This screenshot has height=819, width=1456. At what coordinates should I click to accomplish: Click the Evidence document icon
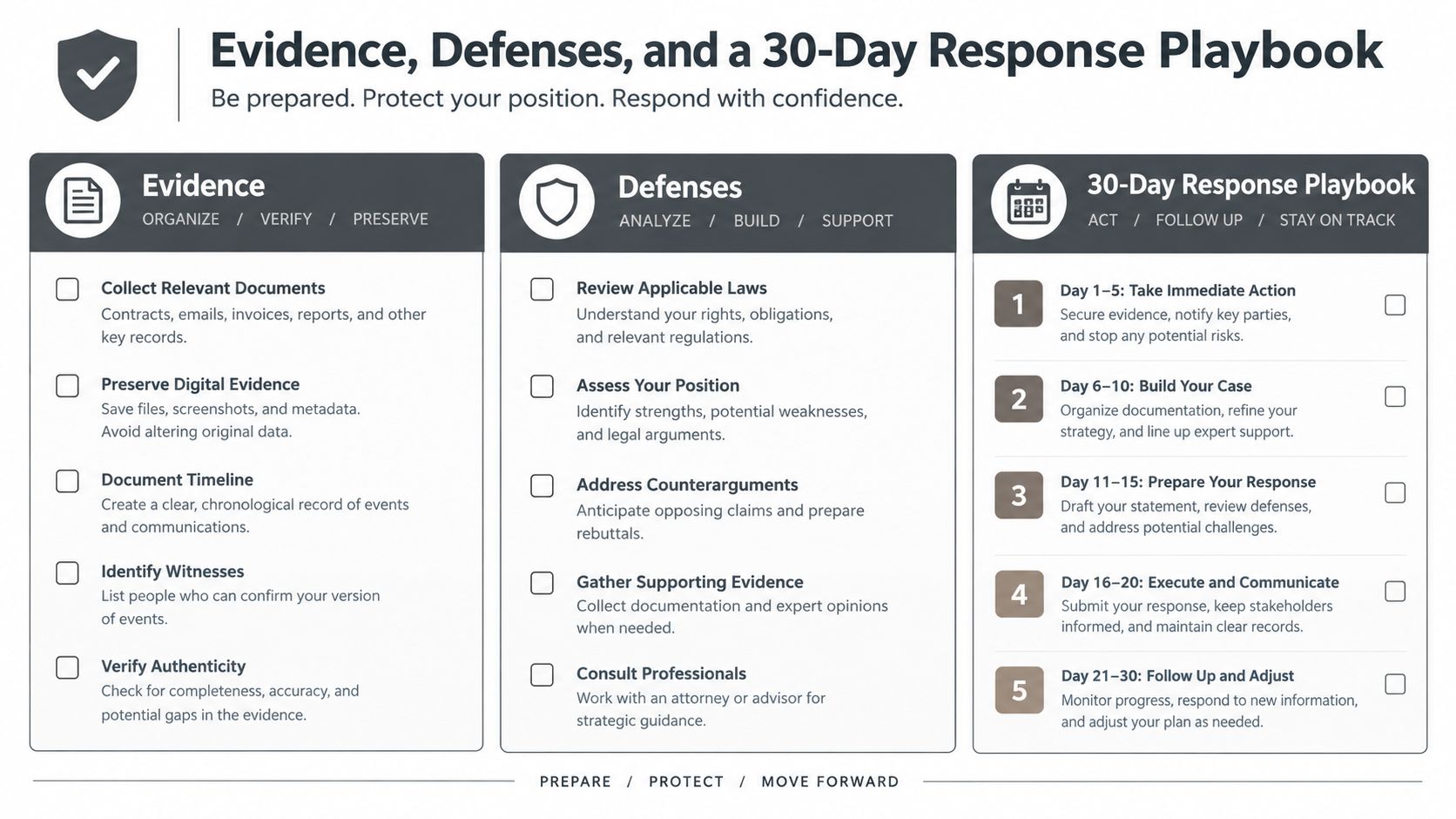[x=84, y=200]
